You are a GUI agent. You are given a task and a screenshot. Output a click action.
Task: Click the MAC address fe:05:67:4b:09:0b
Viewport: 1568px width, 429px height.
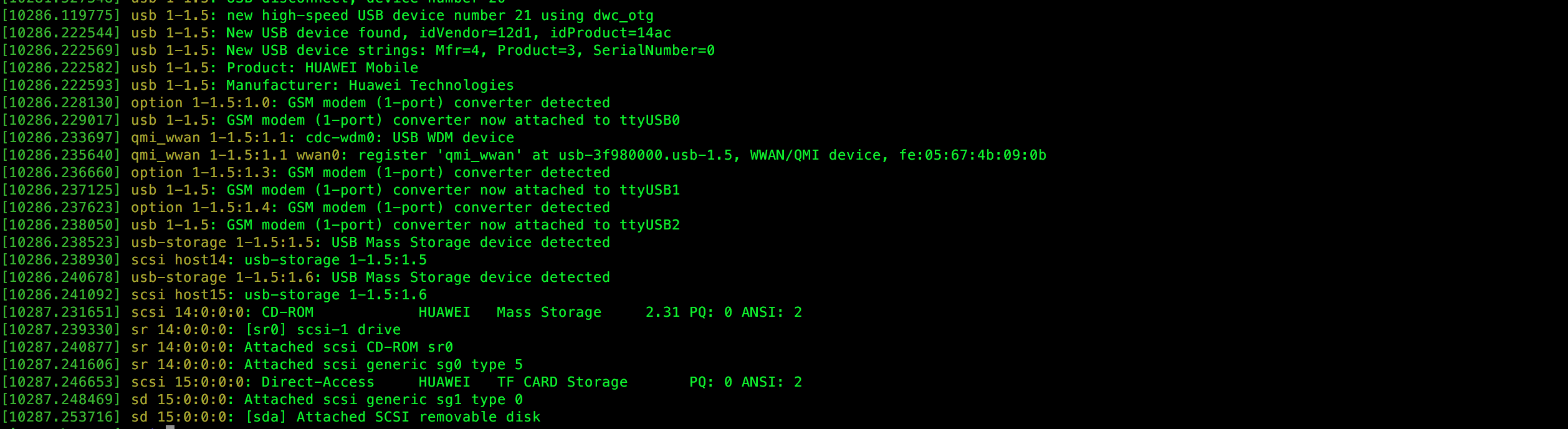pos(972,155)
